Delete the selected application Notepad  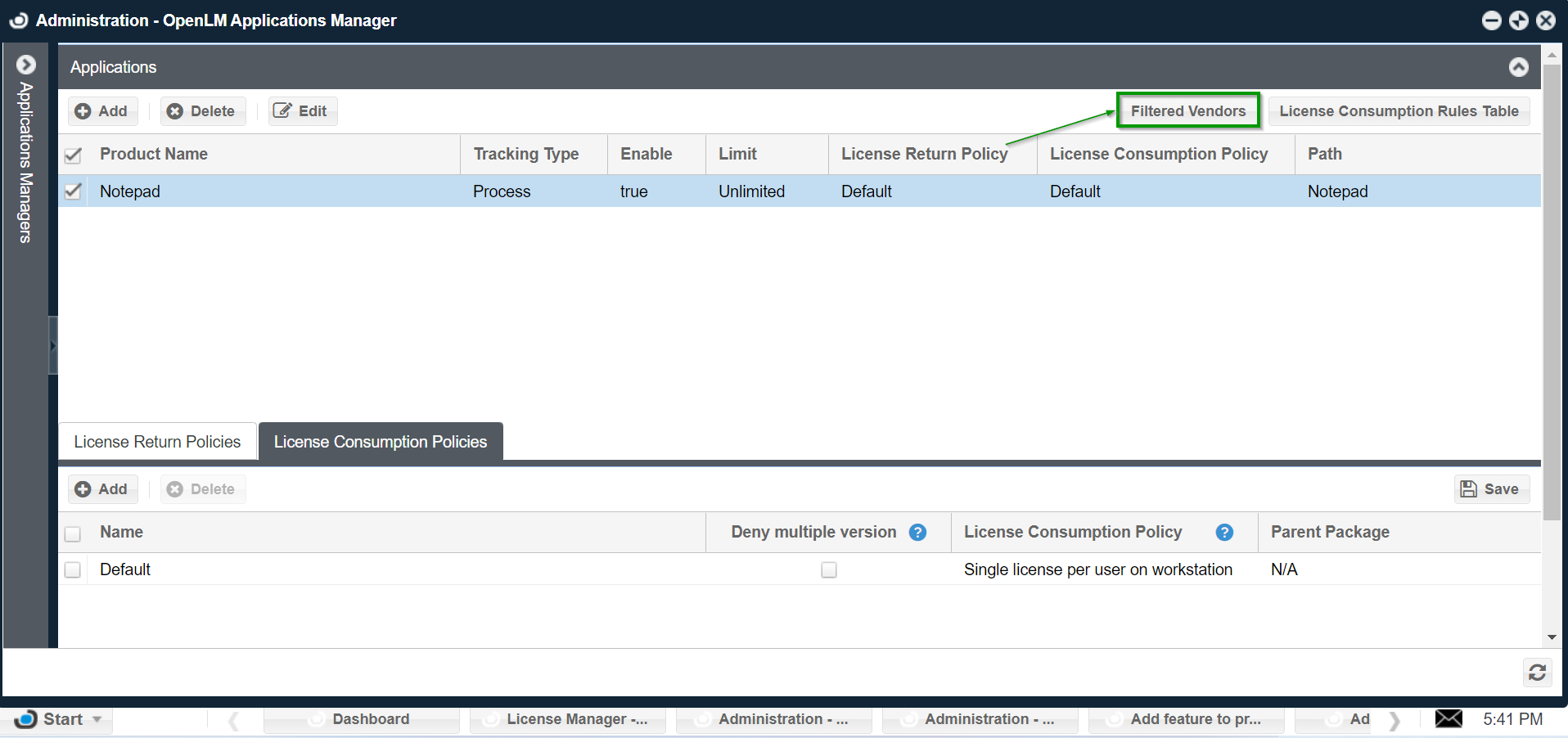pos(202,111)
